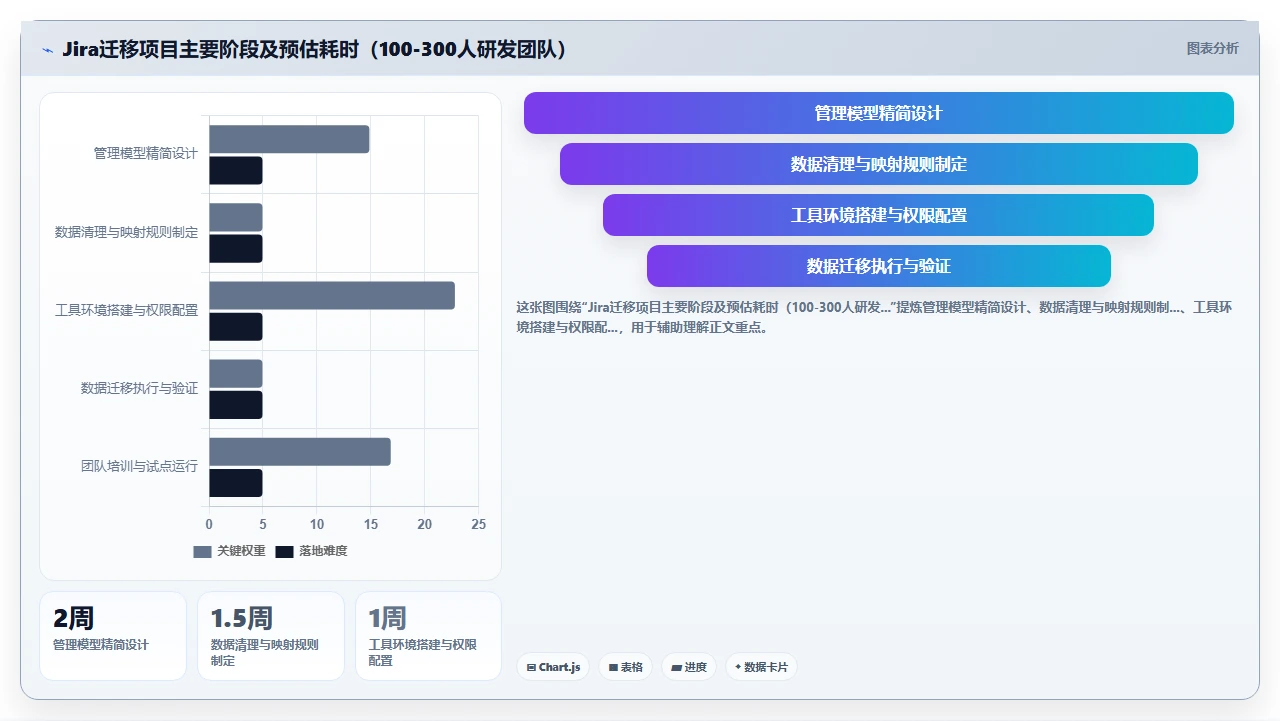The height and width of the screenshot is (721, 1280).
Task: Click 关键权重 bar for 工具环境搭建与权限配置
Action: (x=332, y=295)
